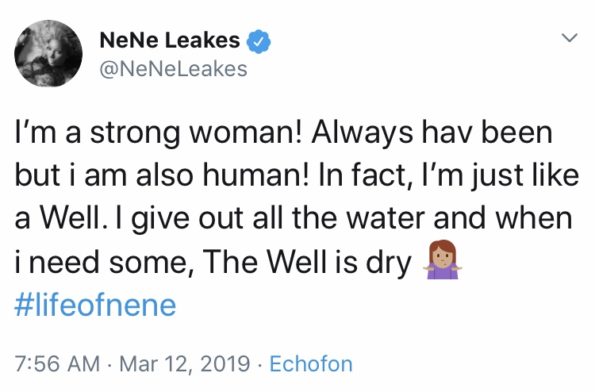
Task: Click the "I'm a strong woman!" text
Action: tap(158, 134)
